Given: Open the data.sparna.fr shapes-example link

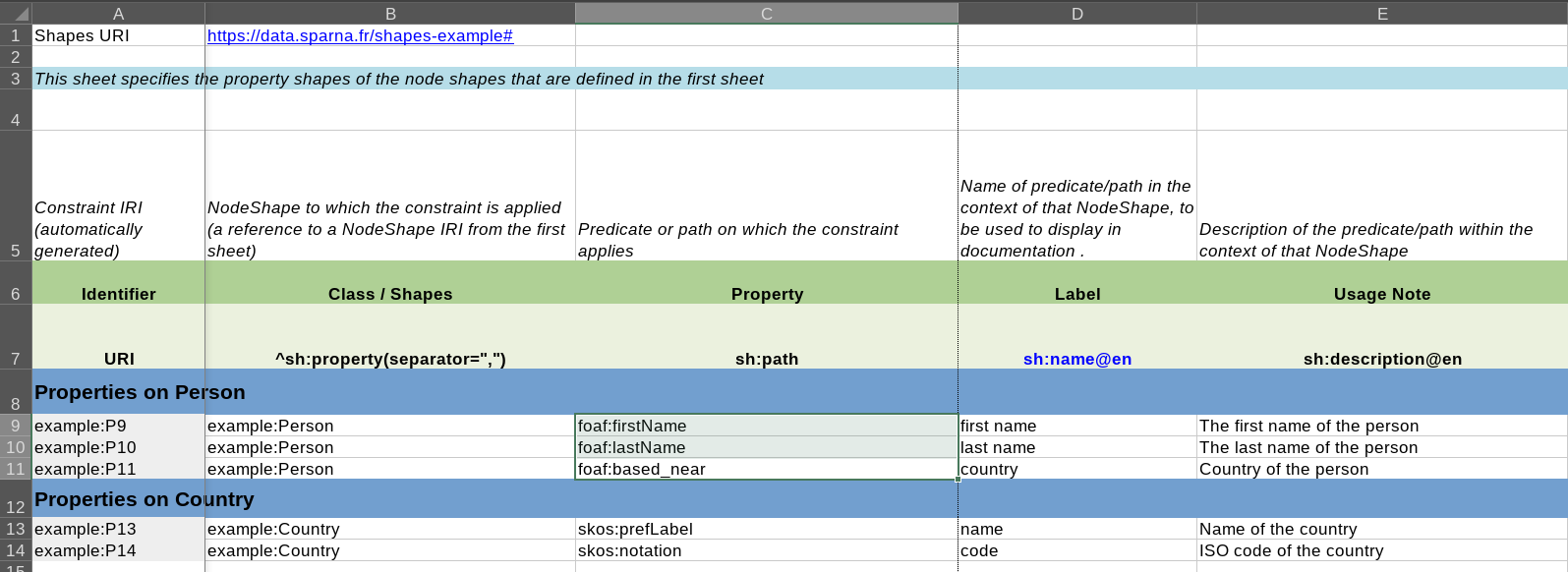Looking at the screenshot, I should [360, 35].
